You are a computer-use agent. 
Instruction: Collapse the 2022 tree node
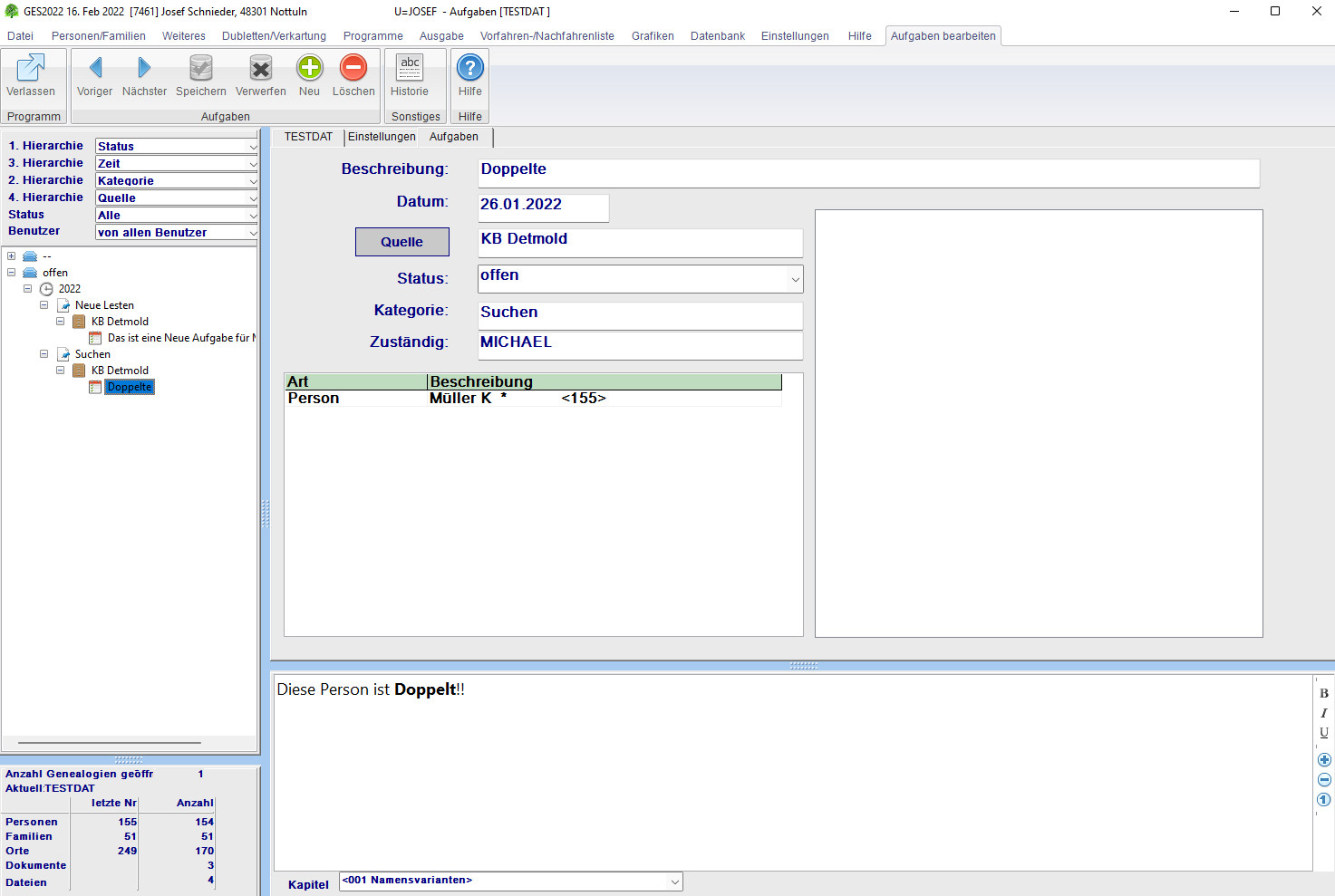[28, 289]
